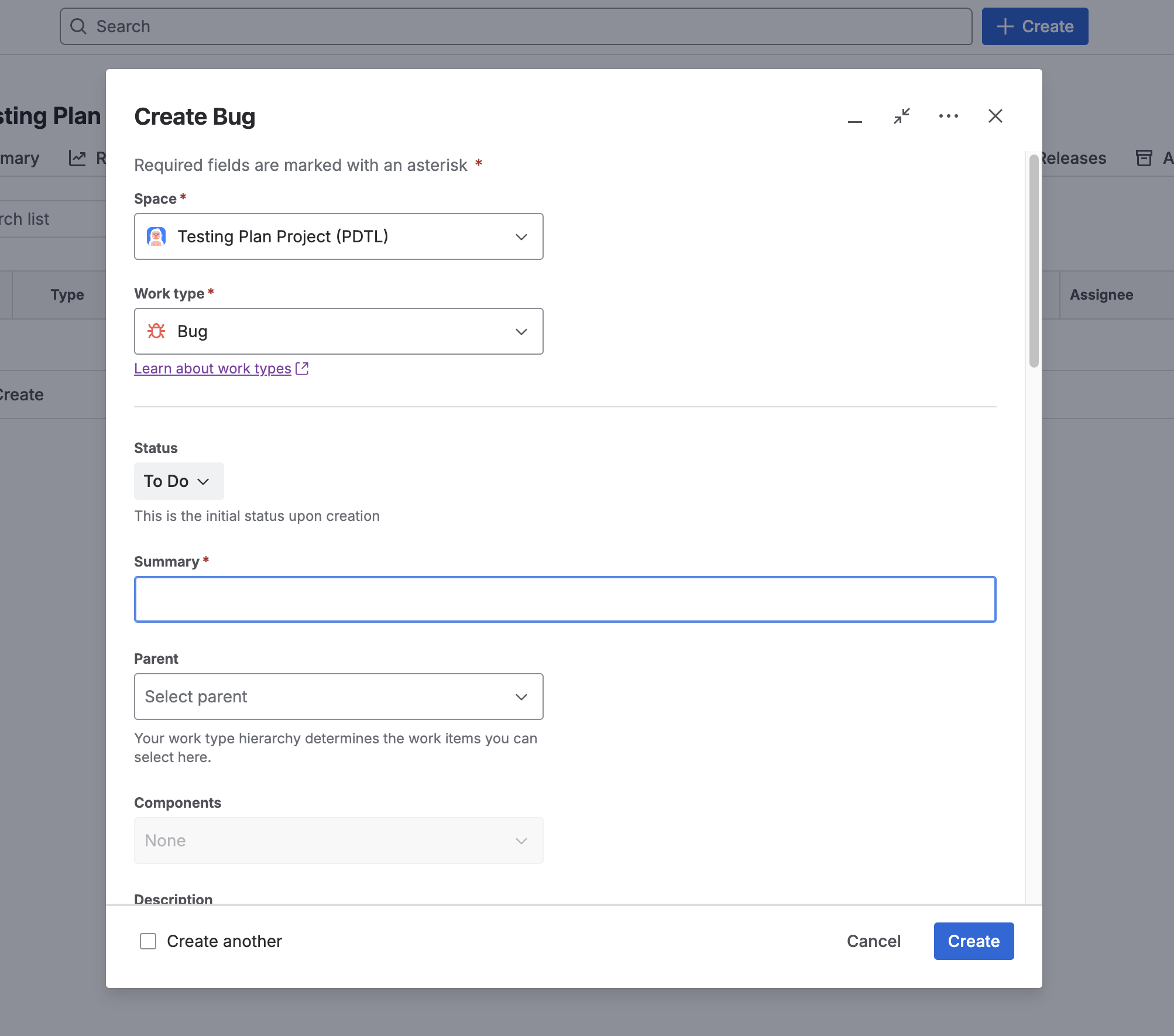Open the three-dots more actions menu
The width and height of the screenshot is (1174, 1036).
pyautogui.click(x=948, y=116)
